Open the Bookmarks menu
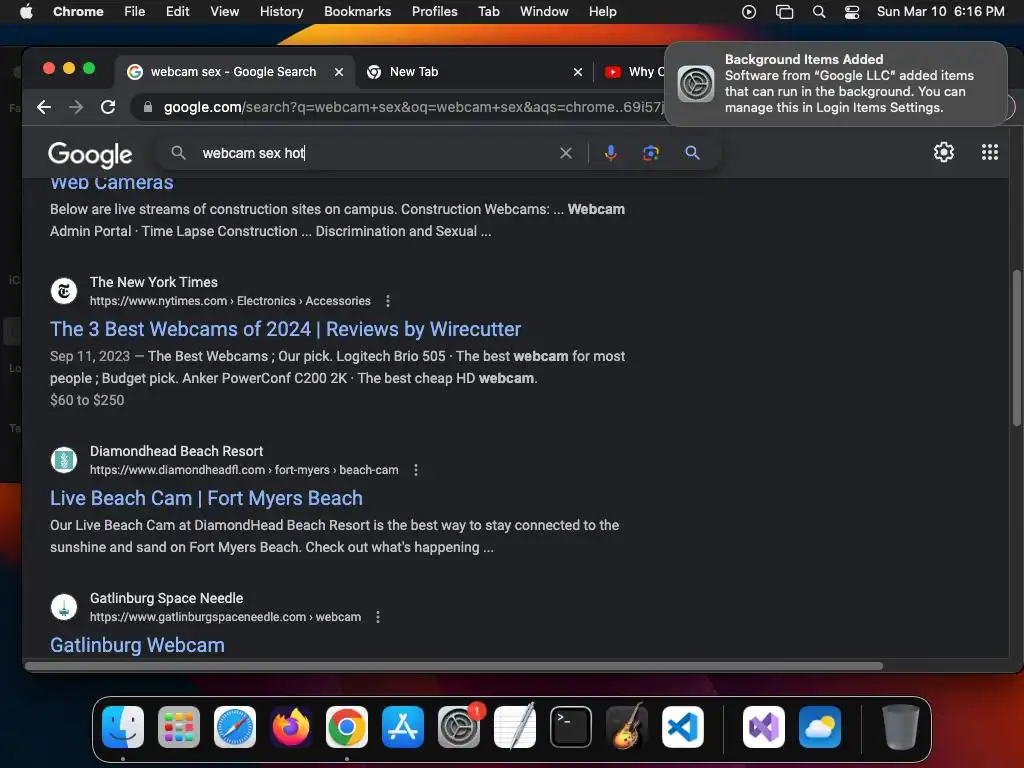1024x768 pixels. pyautogui.click(x=357, y=12)
